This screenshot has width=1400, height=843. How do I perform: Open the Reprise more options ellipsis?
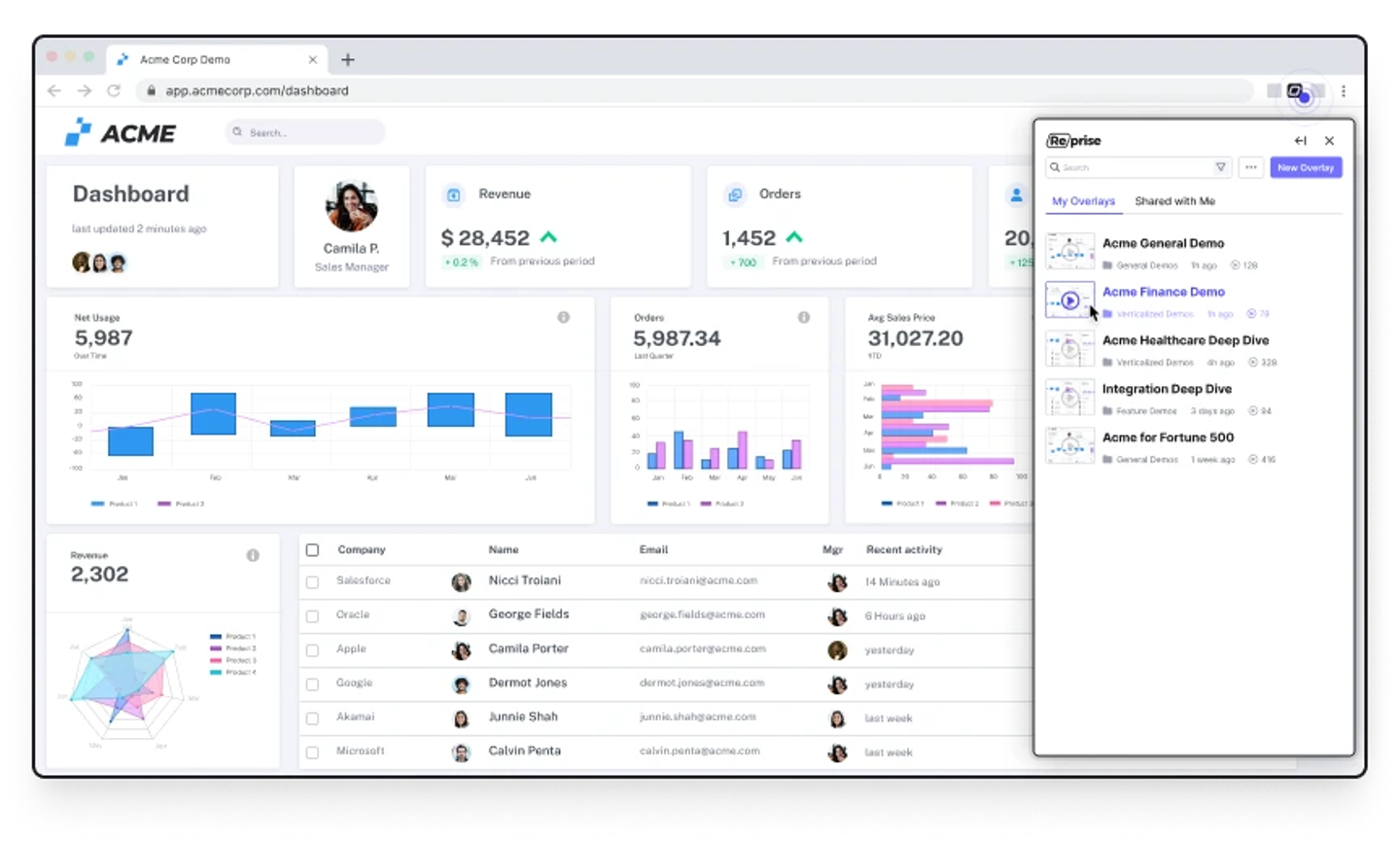1251,167
